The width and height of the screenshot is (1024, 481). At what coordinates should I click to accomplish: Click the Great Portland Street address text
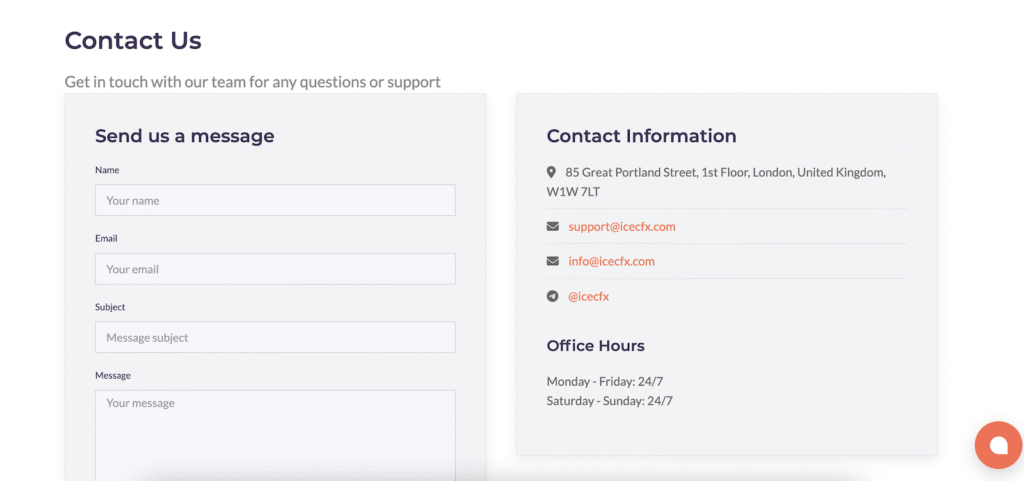tap(716, 182)
